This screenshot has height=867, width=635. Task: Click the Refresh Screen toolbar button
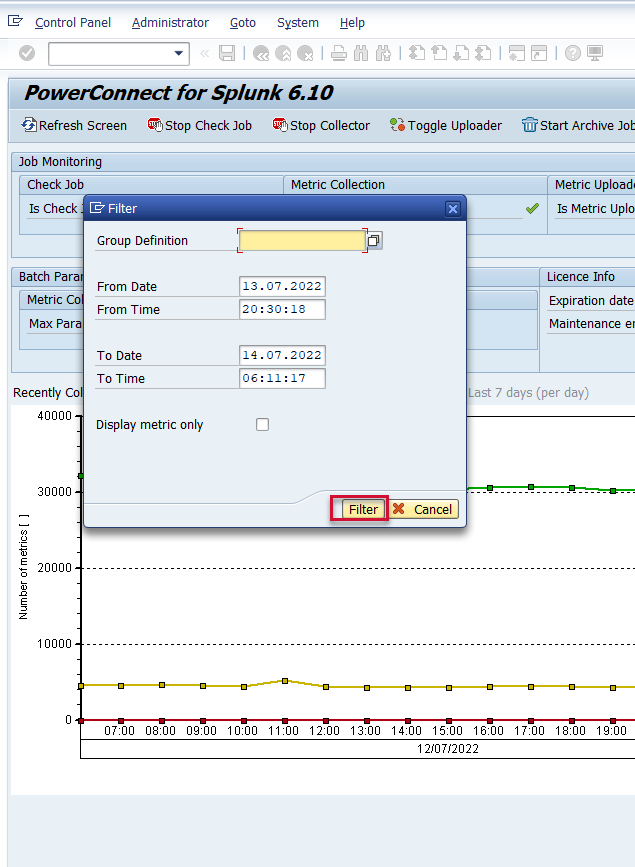[x=74, y=126]
